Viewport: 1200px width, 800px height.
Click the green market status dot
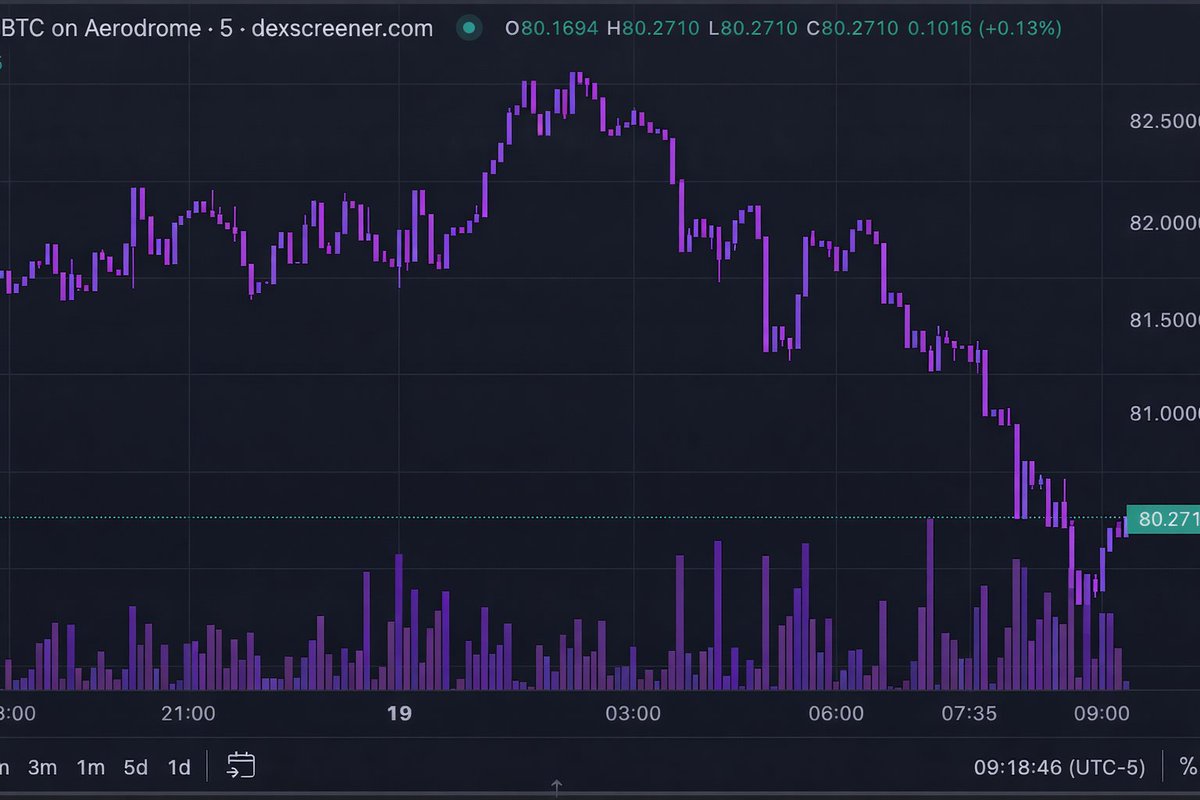tap(469, 28)
